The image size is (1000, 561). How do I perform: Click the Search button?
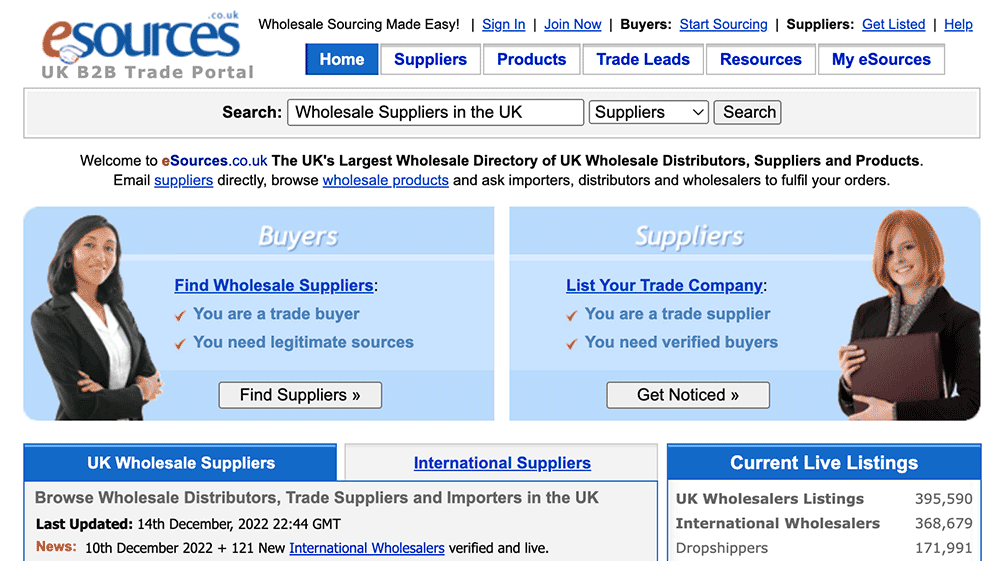748,112
